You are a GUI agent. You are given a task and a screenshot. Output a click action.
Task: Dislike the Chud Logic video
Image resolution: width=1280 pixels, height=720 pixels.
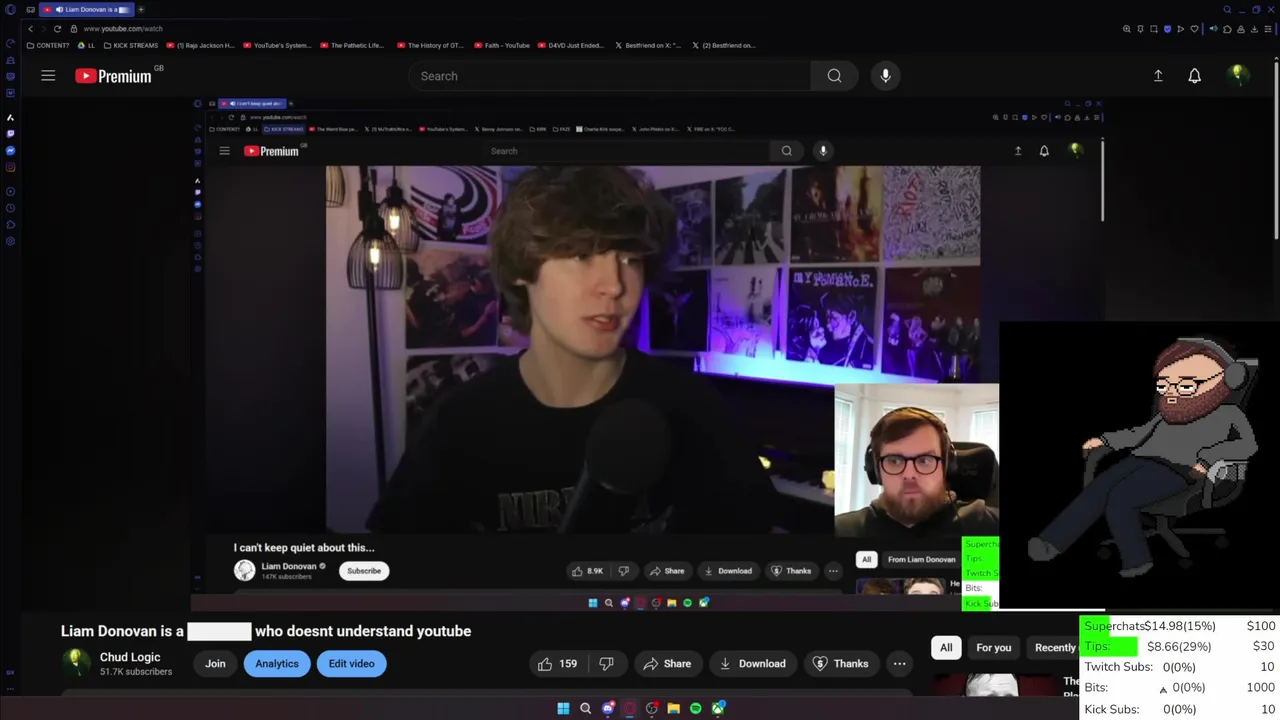(x=606, y=664)
